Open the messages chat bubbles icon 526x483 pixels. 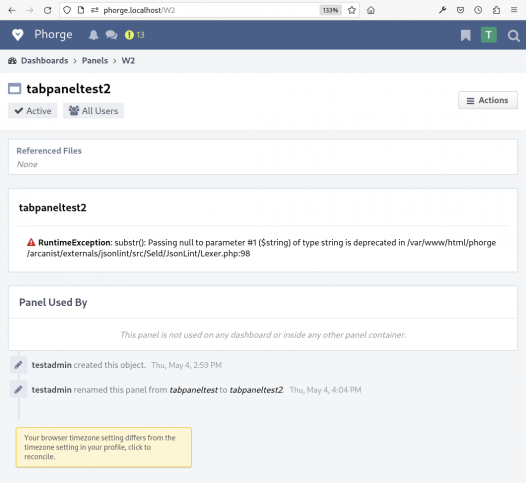click(111, 35)
